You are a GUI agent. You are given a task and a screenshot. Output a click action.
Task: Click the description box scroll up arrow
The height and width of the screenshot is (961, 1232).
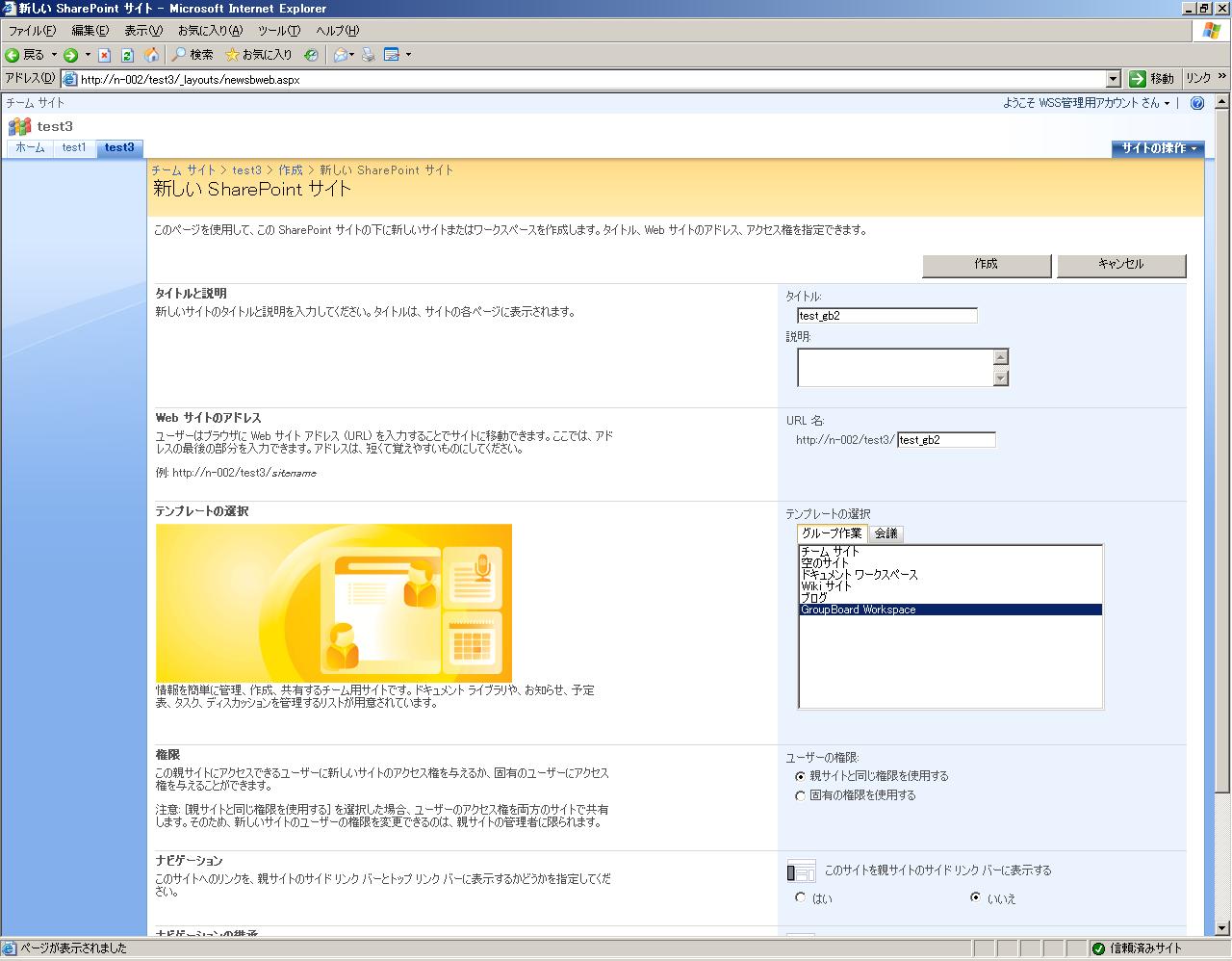coord(1001,357)
